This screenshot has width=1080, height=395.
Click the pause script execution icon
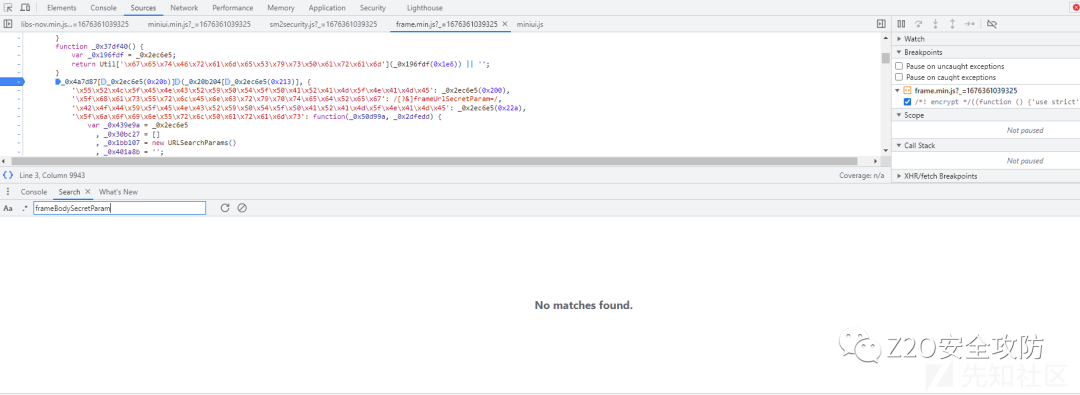click(901, 24)
